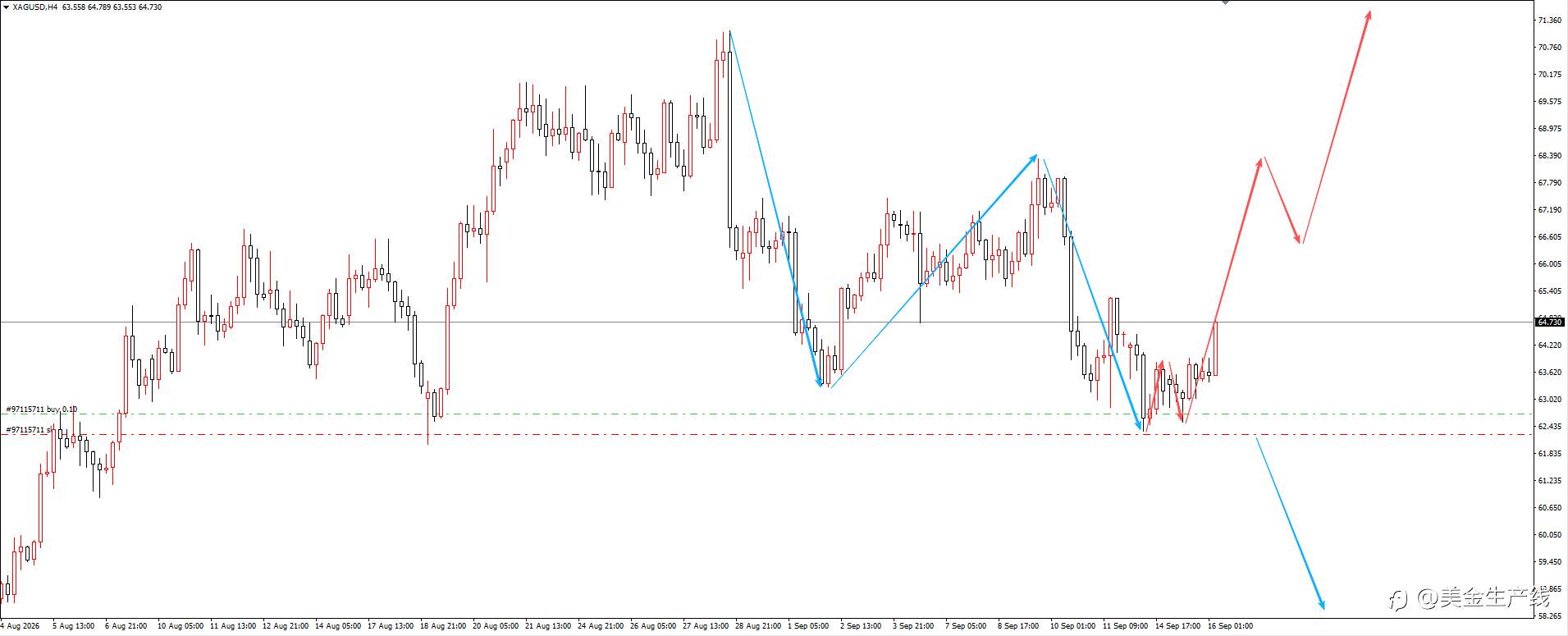
Task: Select the red arrowhead pointing down near 66.605
Action: click(1297, 238)
